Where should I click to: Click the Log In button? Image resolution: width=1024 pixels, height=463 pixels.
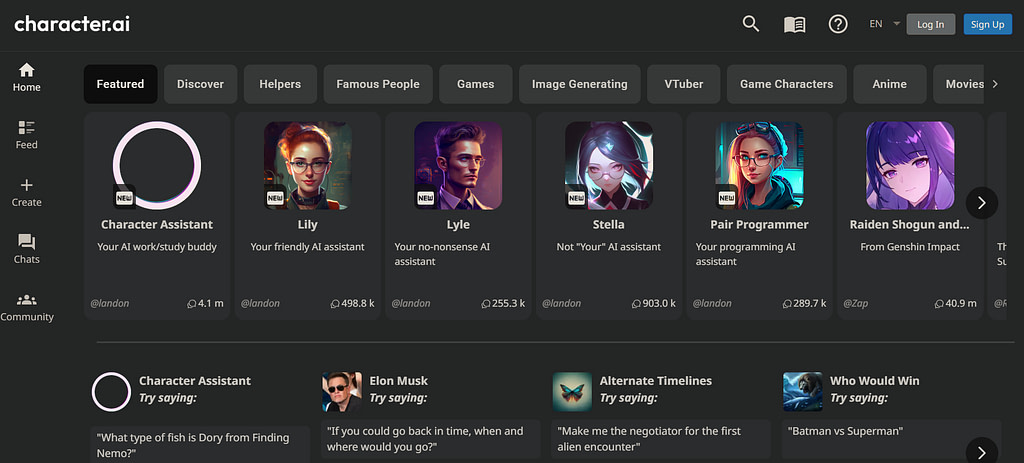tap(931, 24)
